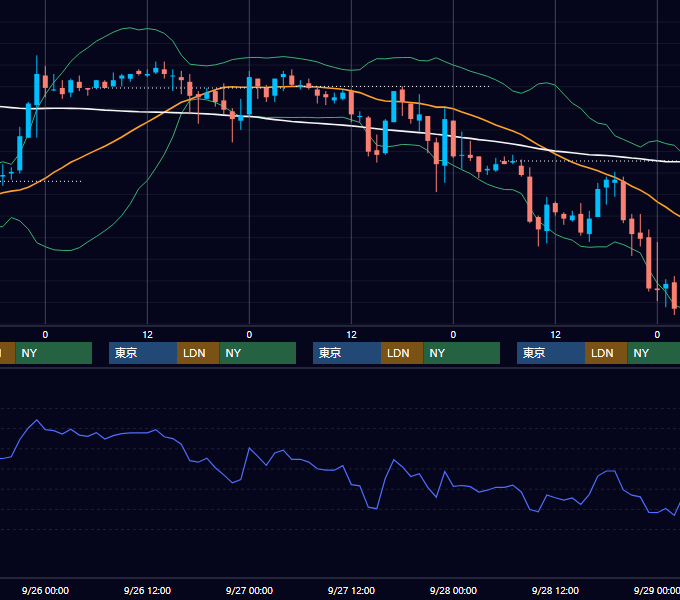Select the NY session block spanning 9/26 00:00

54,353
